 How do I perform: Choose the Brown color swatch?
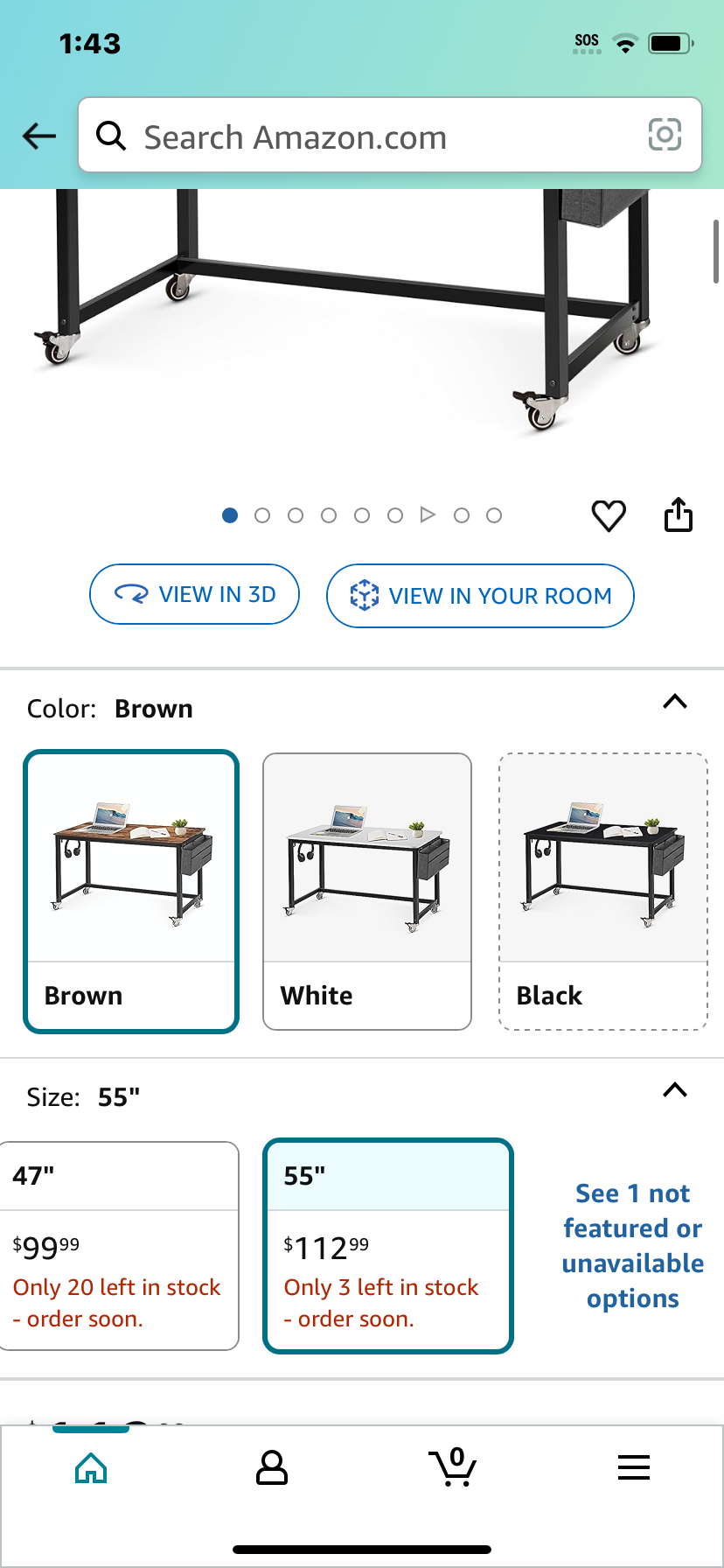[x=131, y=892]
